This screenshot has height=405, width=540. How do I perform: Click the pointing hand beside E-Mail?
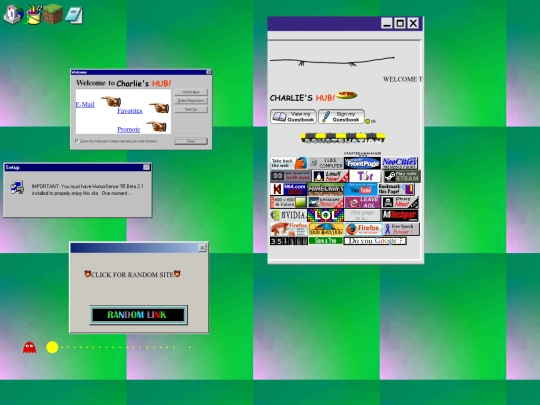[x=111, y=101]
